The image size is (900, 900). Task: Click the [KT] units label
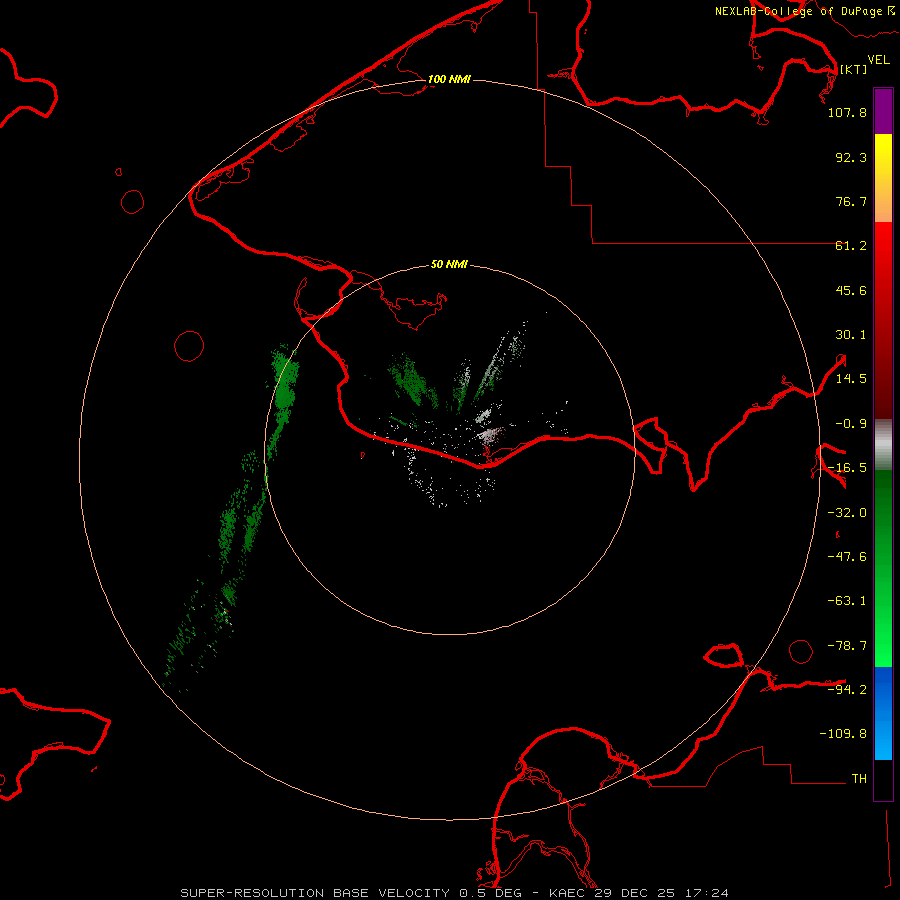(854, 69)
